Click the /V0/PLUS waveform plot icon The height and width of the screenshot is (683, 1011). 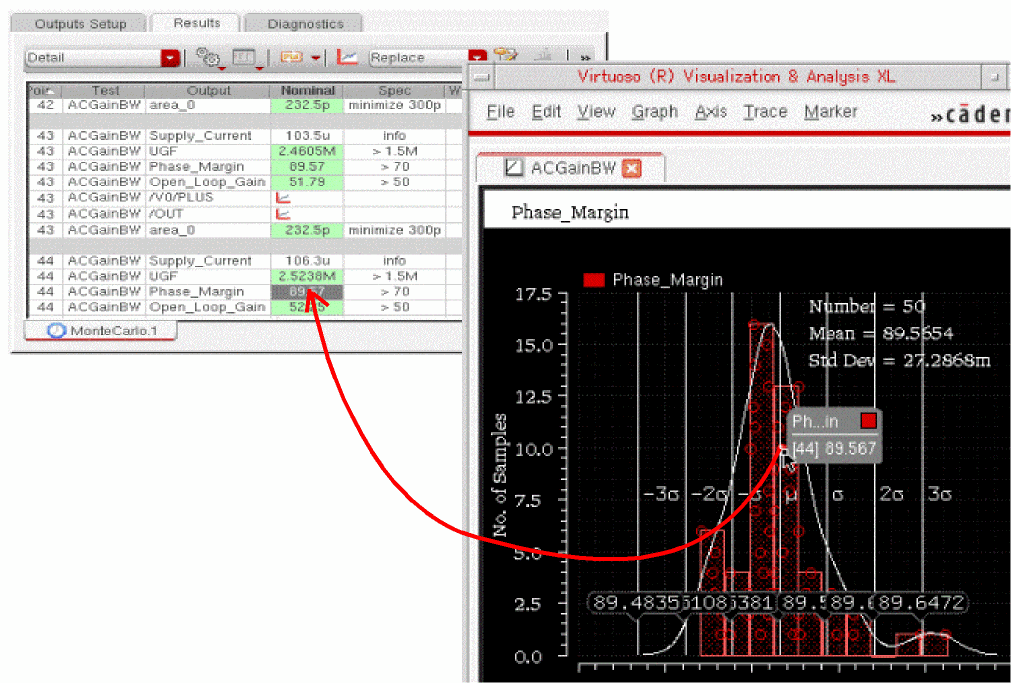click(282, 198)
